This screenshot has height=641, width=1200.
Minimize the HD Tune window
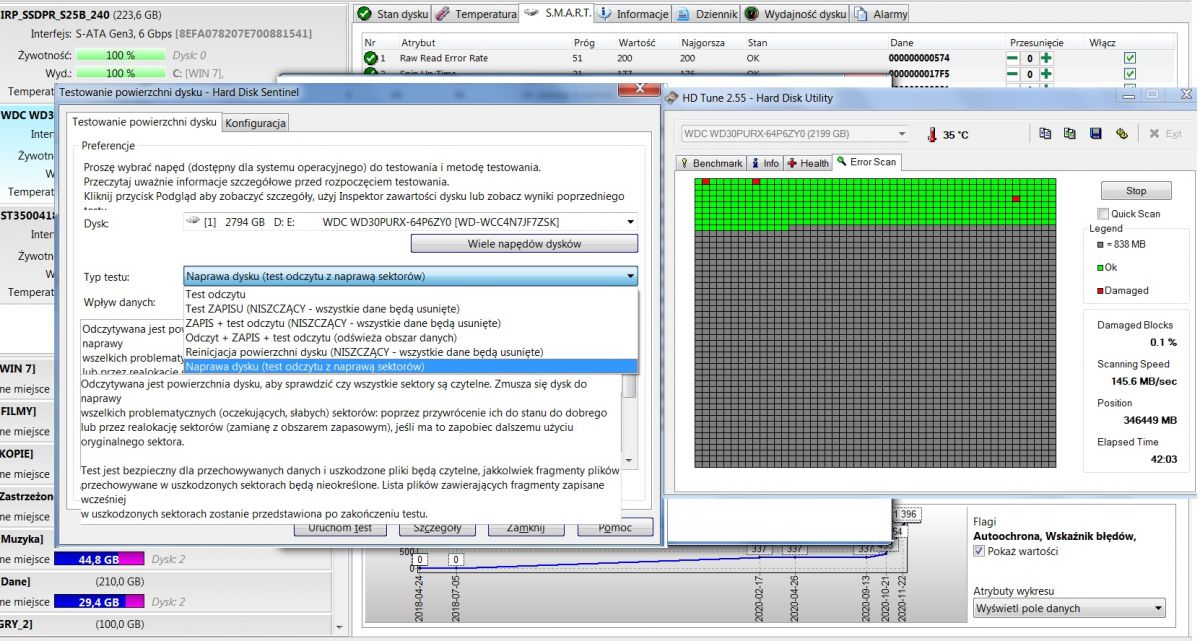1128,94
